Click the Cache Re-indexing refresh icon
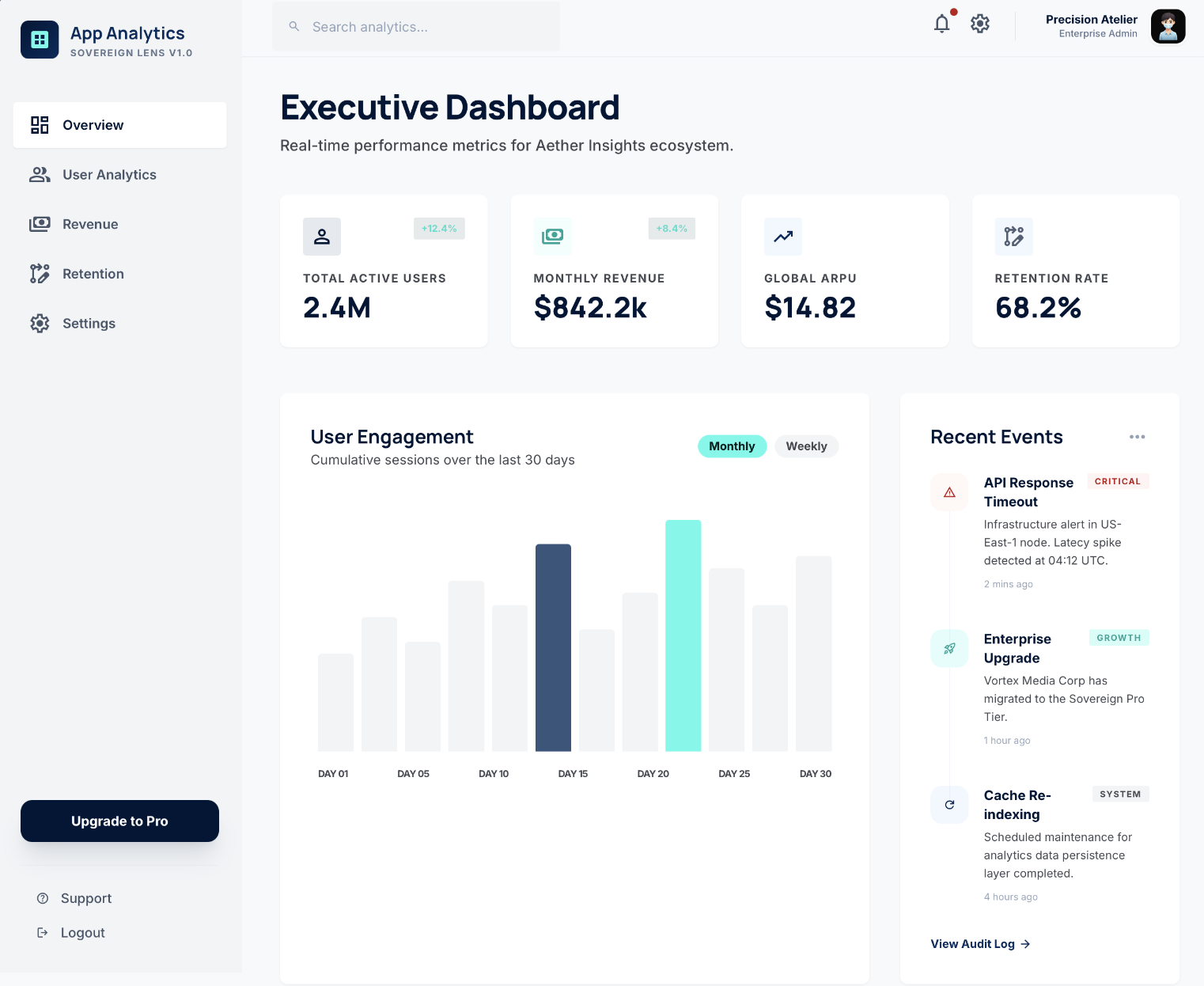This screenshot has width=1204, height=986. pyautogui.click(x=949, y=805)
